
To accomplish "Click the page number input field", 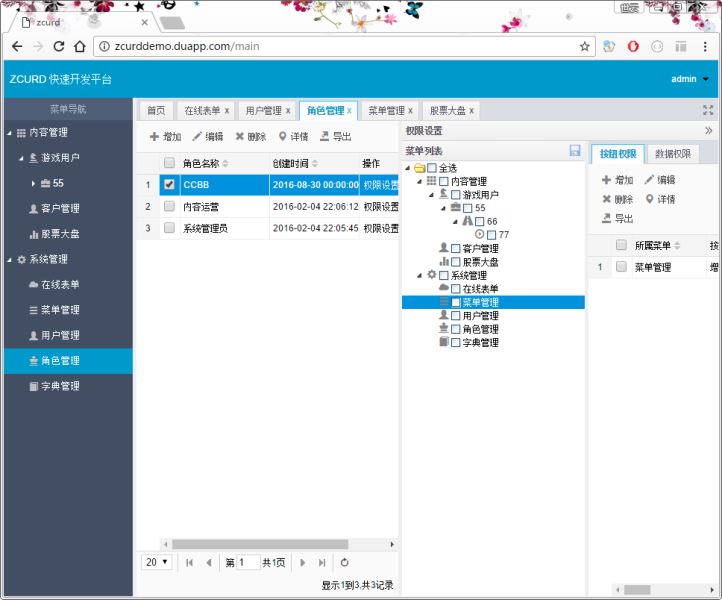I will click(x=248, y=563).
